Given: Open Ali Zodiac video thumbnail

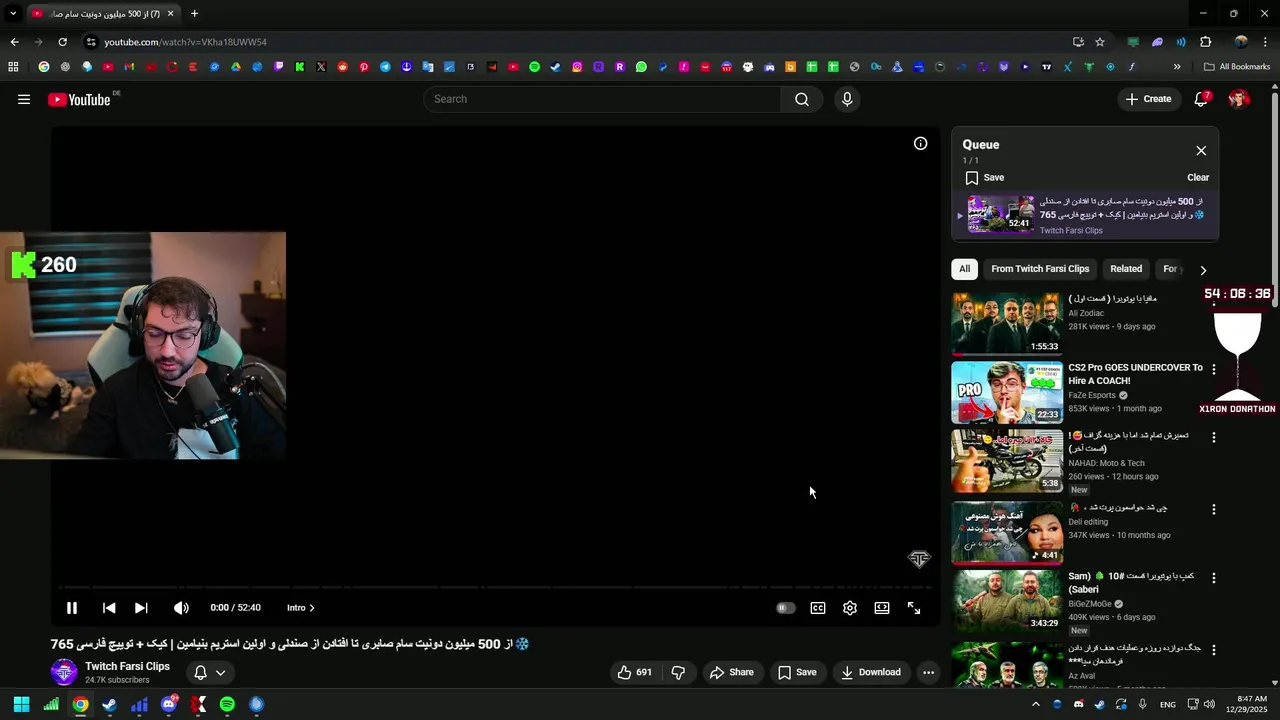Looking at the screenshot, I should (1006, 323).
